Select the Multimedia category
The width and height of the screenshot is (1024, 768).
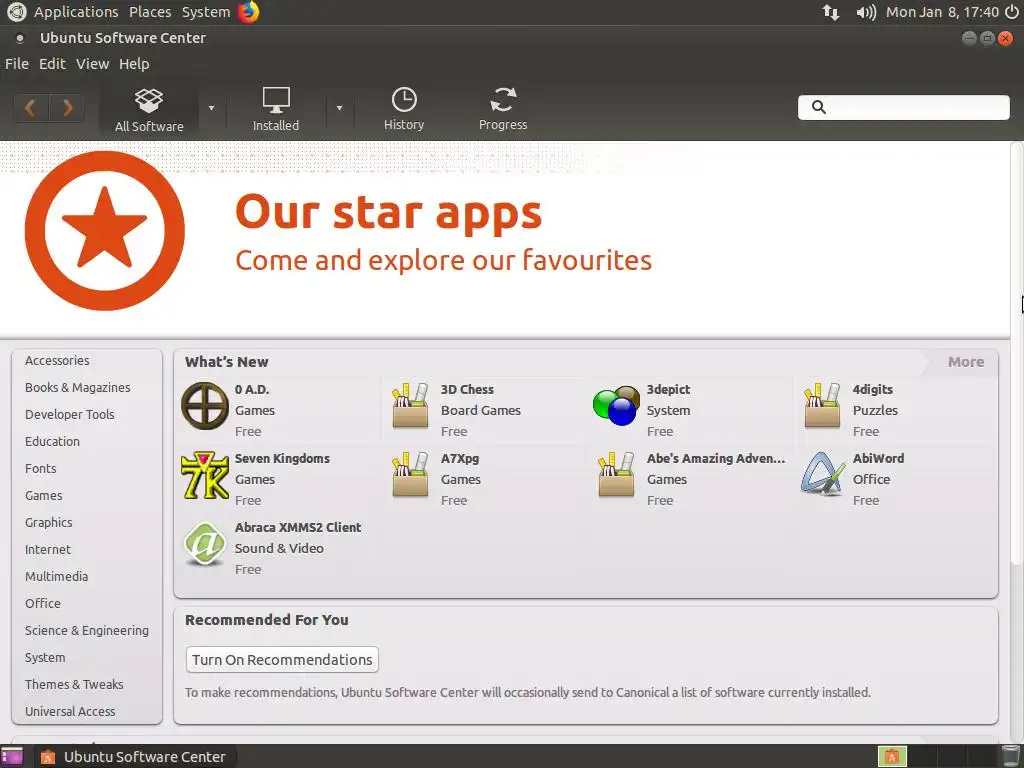tap(56, 577)
